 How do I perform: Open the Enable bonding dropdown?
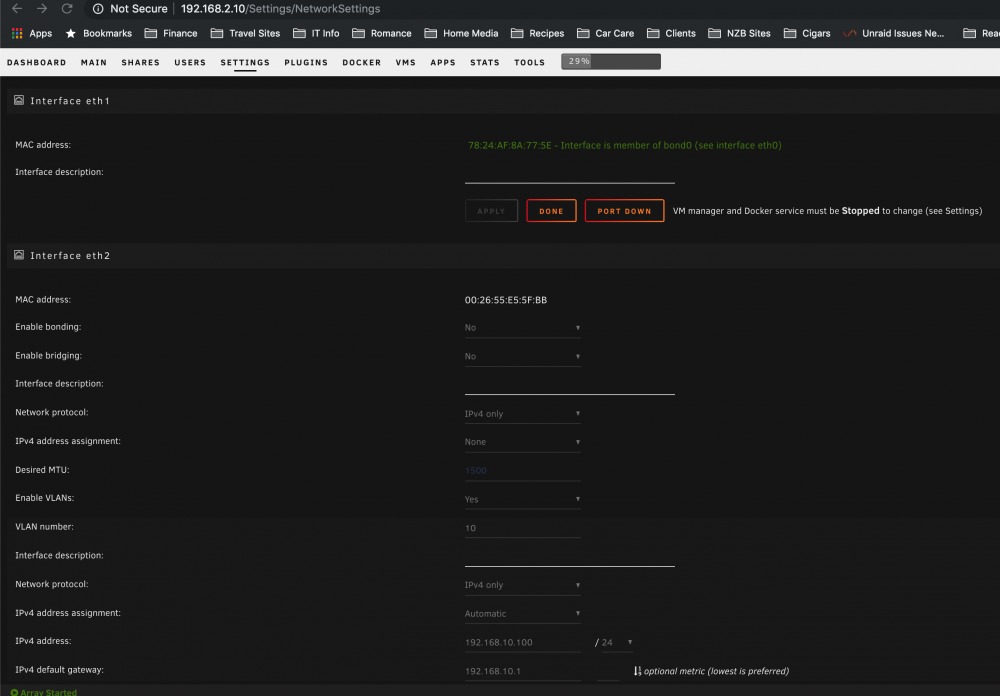click(522, 327)
